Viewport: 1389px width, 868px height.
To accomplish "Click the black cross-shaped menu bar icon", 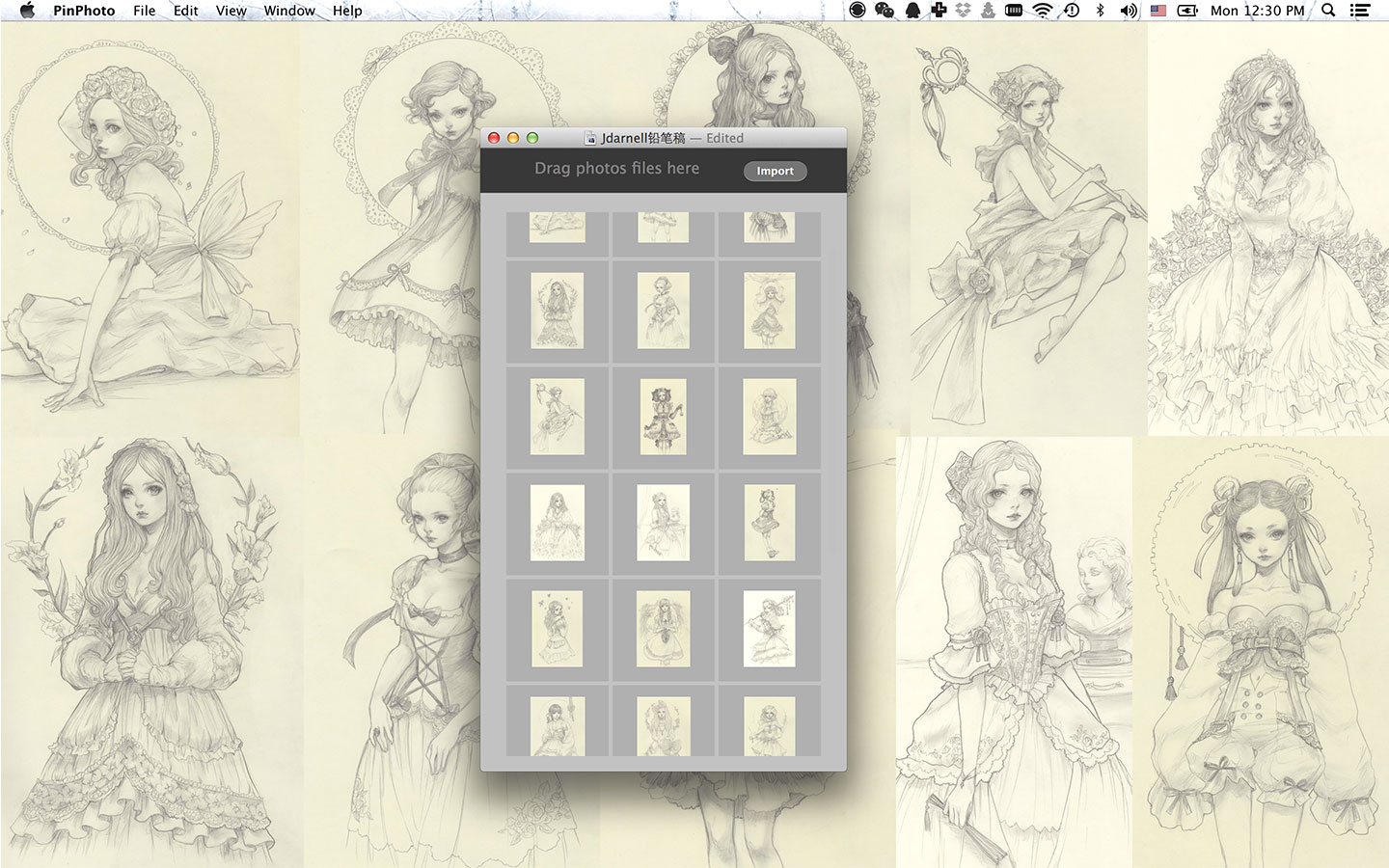I will pos(939,11).
